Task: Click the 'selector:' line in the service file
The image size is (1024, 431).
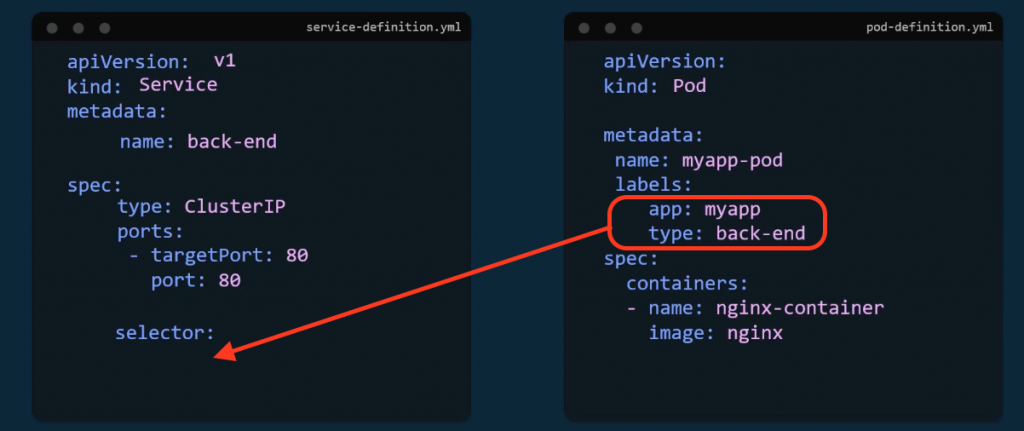Action: 164,332
